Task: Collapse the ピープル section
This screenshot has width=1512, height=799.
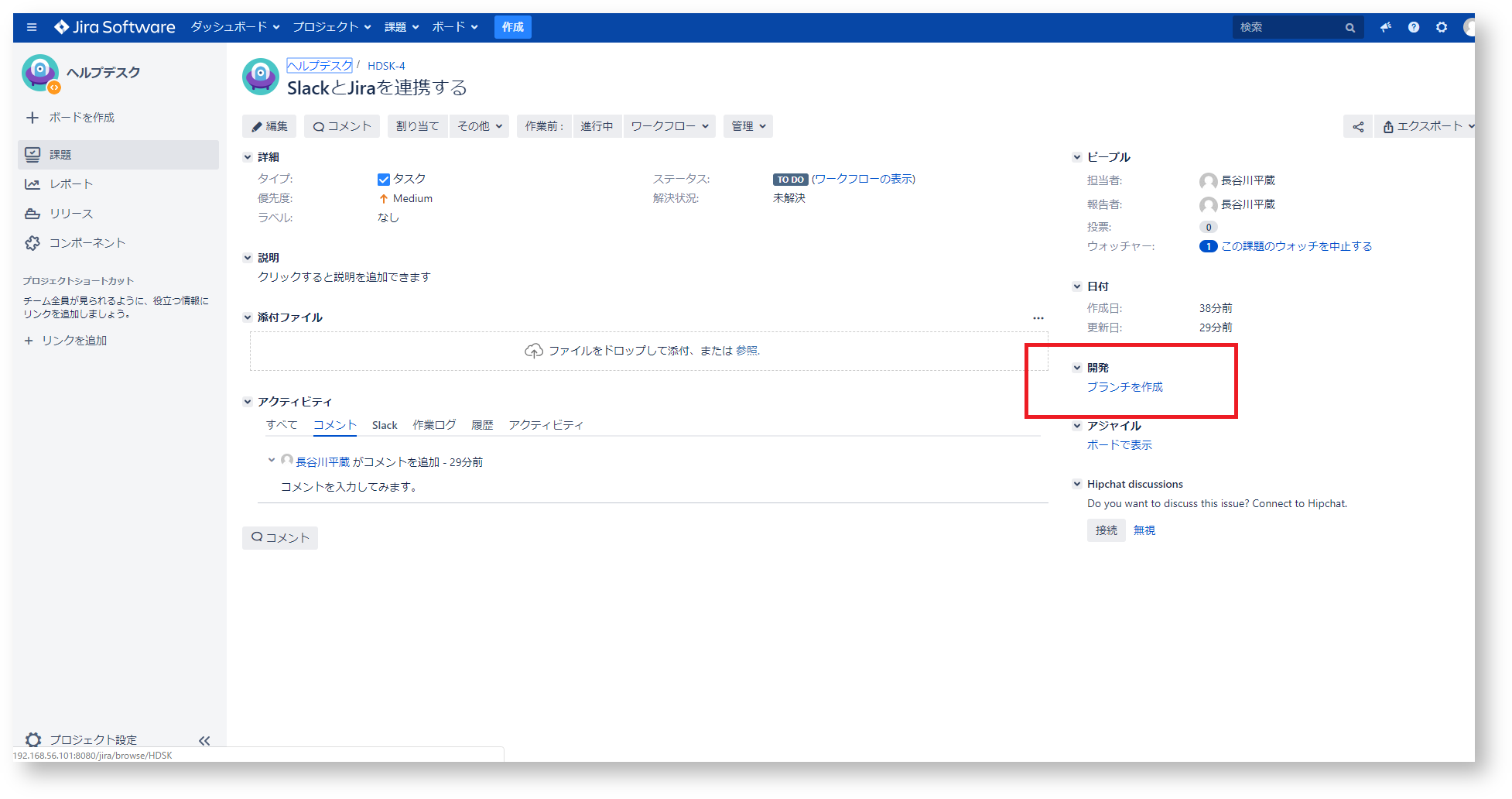Action: tap(1077, 157)
